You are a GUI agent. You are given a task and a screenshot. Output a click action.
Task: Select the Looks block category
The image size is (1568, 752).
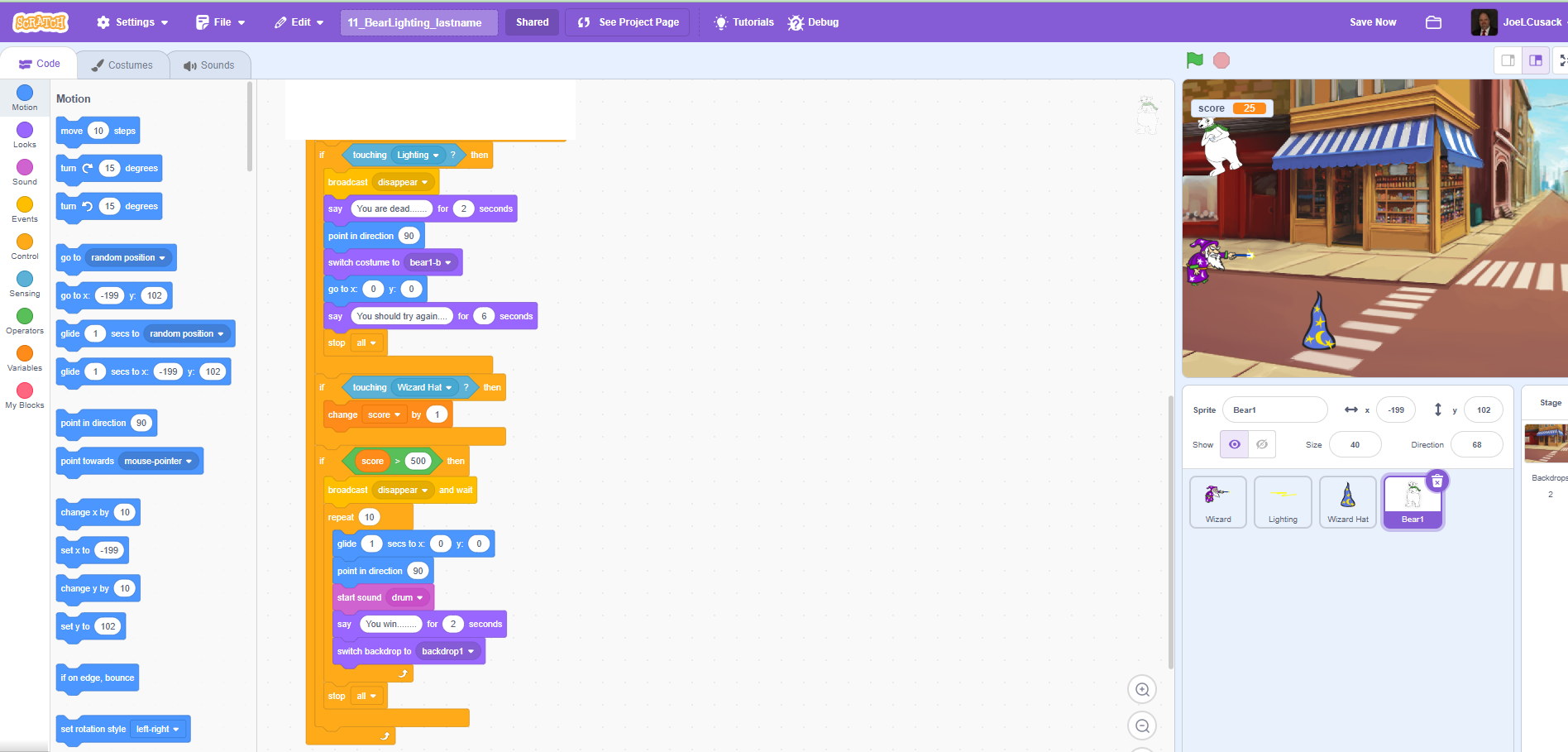tap(25, 135)
